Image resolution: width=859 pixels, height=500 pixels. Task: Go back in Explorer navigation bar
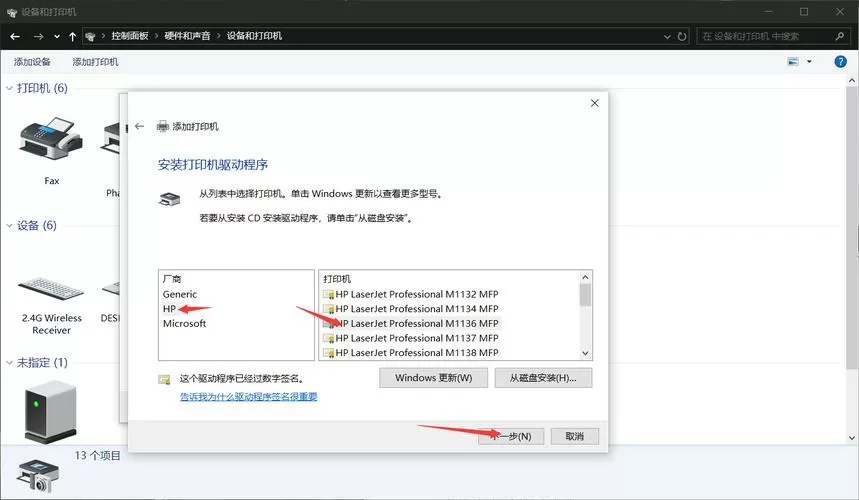(x=15, y=36)
